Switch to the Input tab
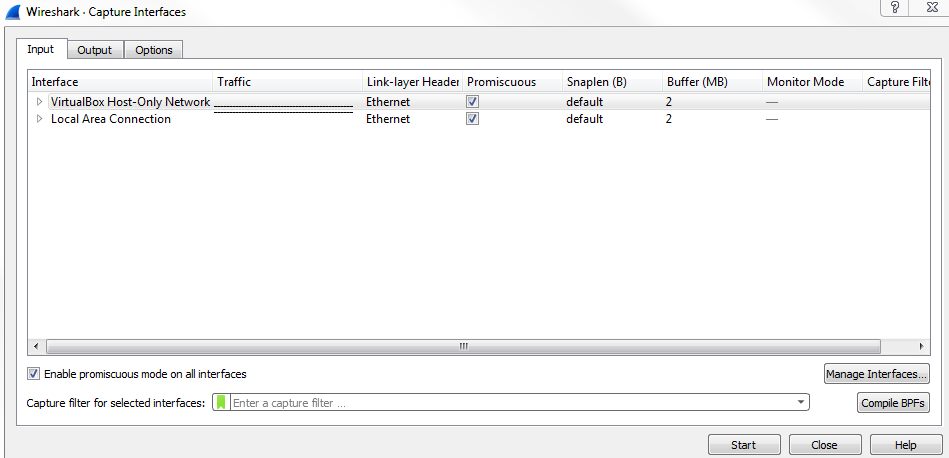Screen dimensions: 949x458 click(x=41, y=49)
